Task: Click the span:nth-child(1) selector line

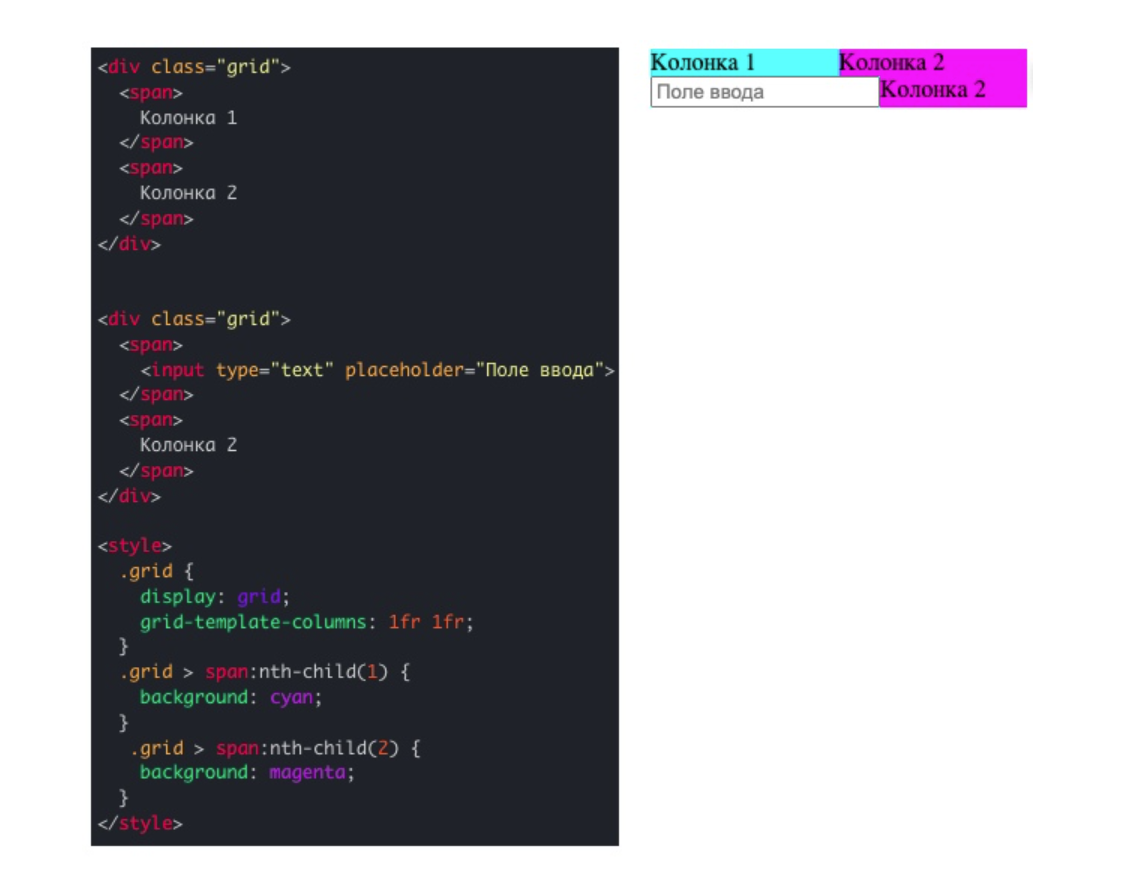Action: click(265, 672)
